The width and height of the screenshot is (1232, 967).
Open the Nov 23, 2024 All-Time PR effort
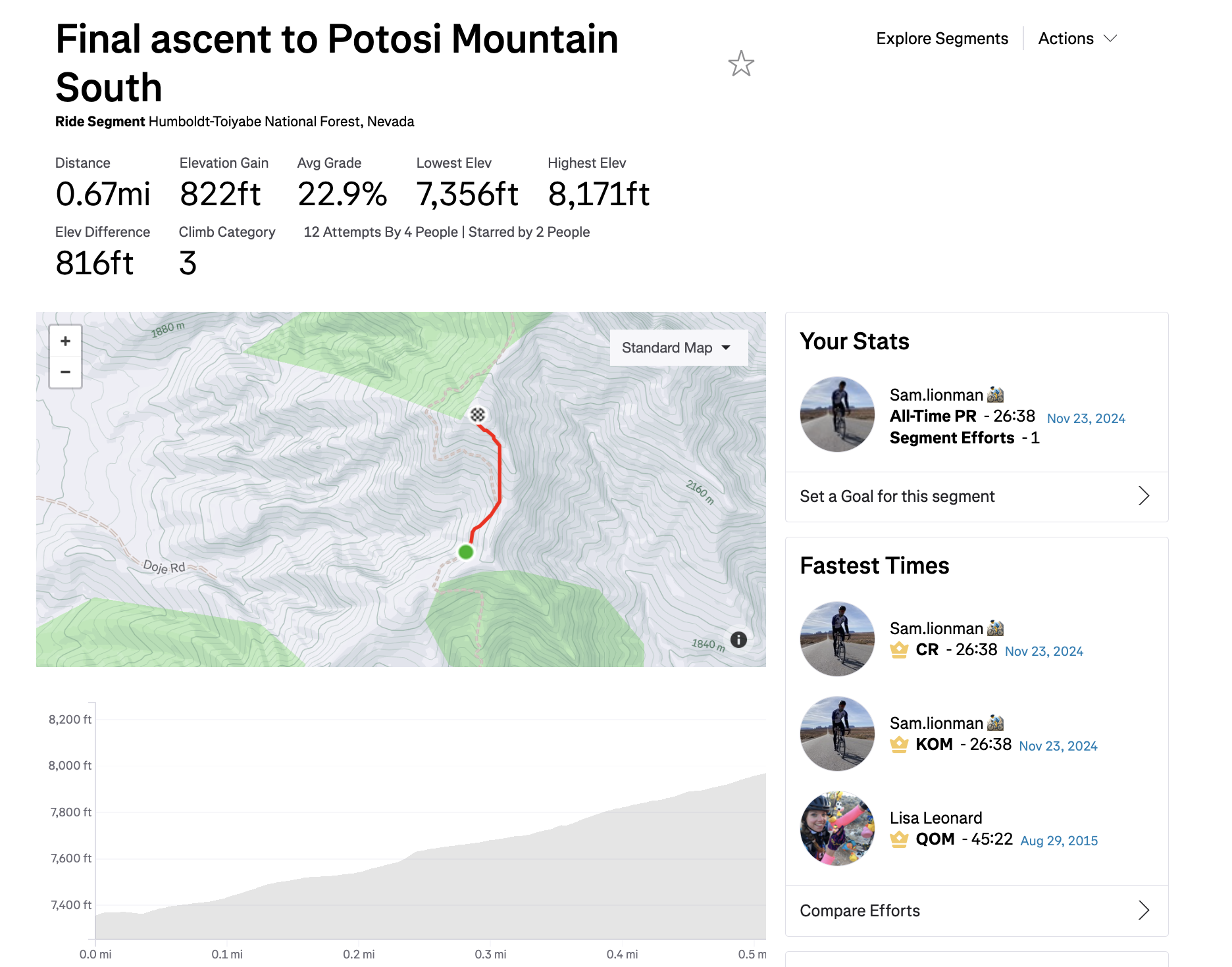coord(1086,418)
